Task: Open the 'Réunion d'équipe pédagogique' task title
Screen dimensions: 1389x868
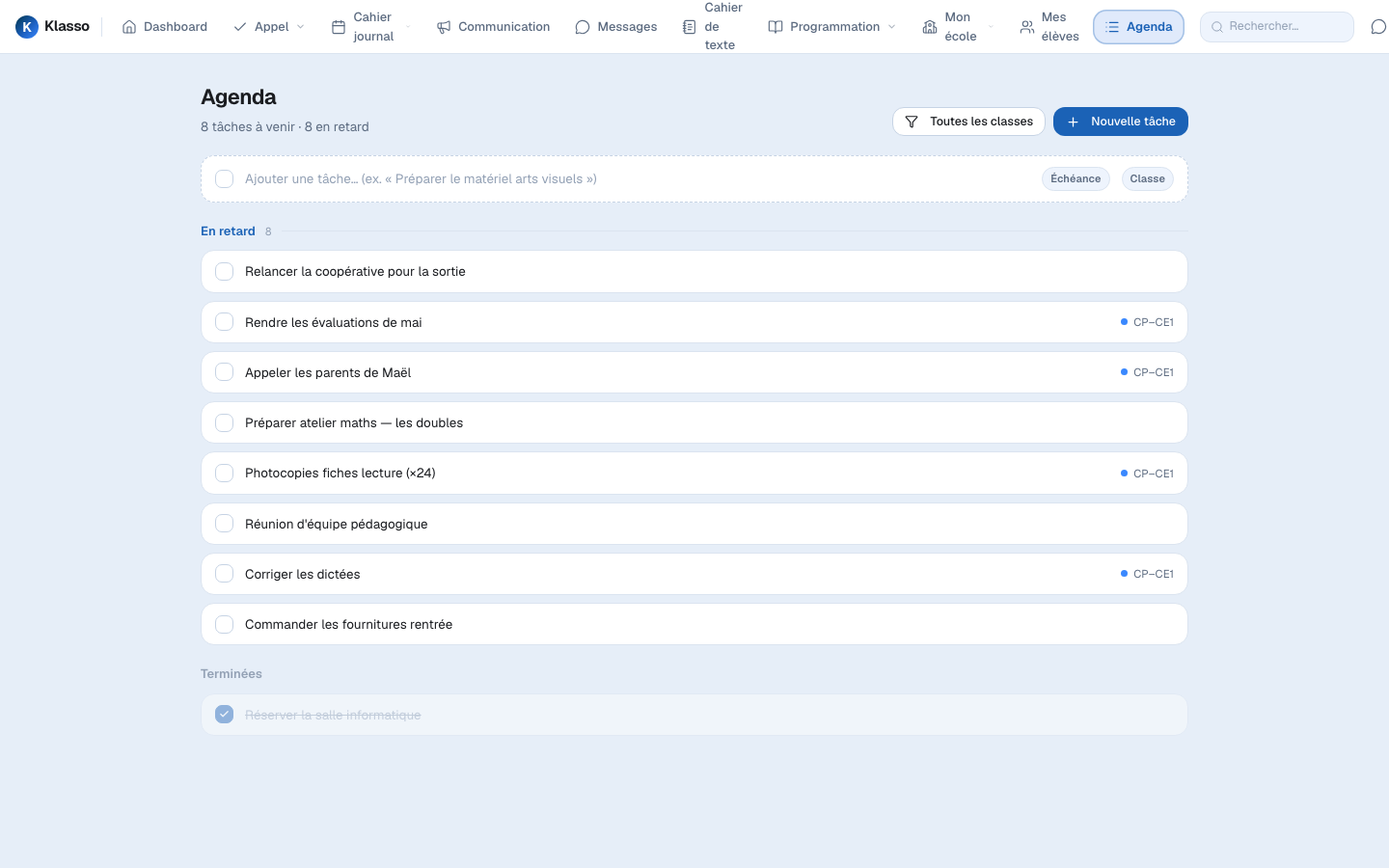Action: tap(337, 524)
